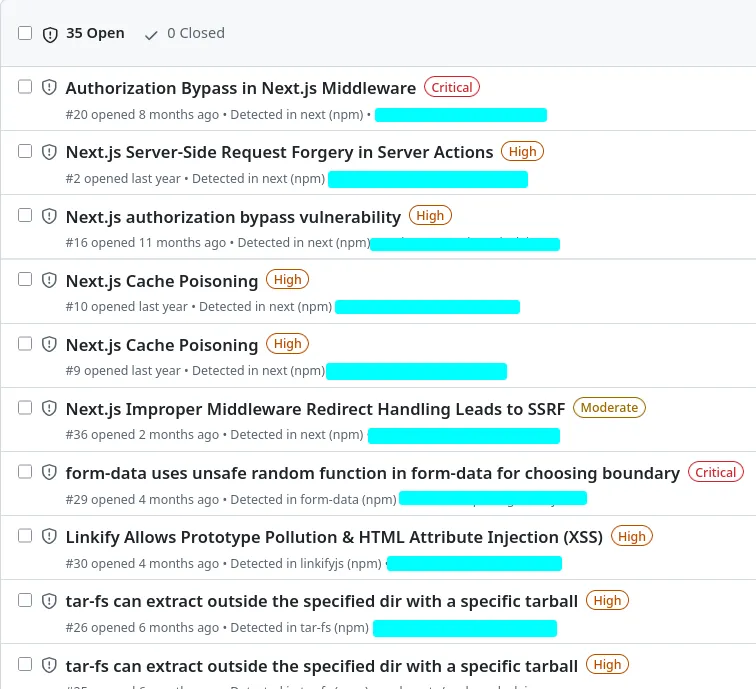Image resolution: width=756 pixels, height=689 pixels.
Task: Click shield icon of Cache Poisoning alert #10
Action: pos(49,280)
